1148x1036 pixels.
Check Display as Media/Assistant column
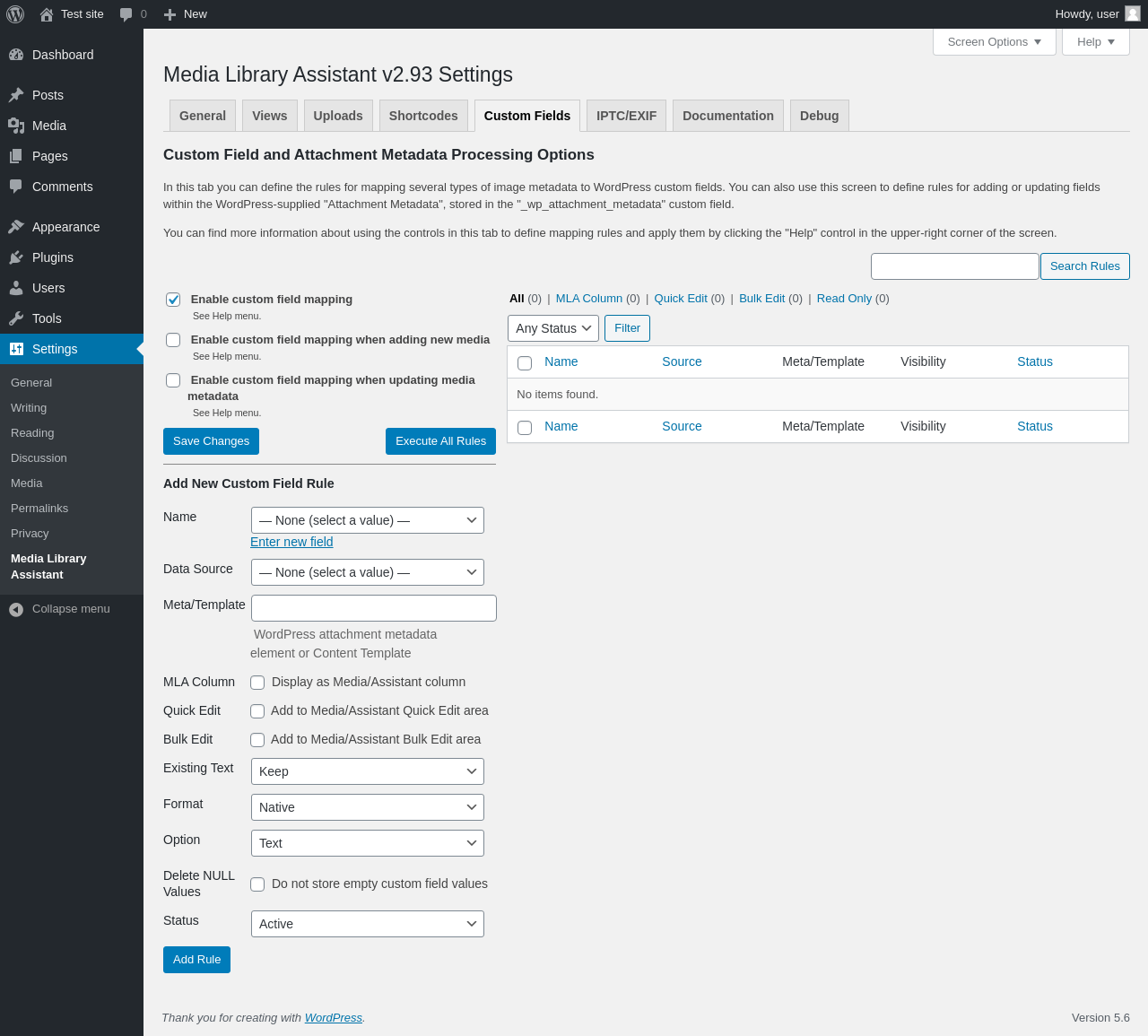coord(257,683)
